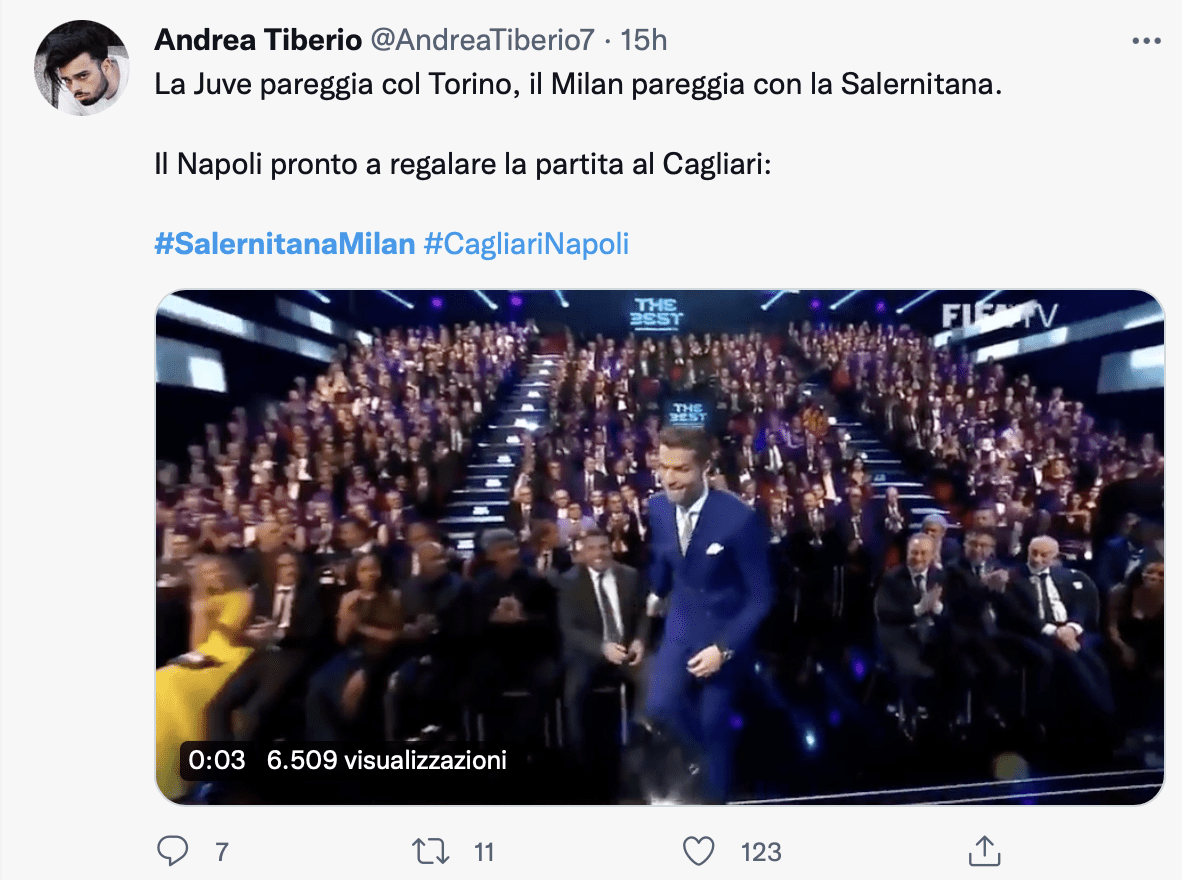1182x880 pixels.
Task: Retweet using the retweet arrows icon
Action: pos(429,851)
